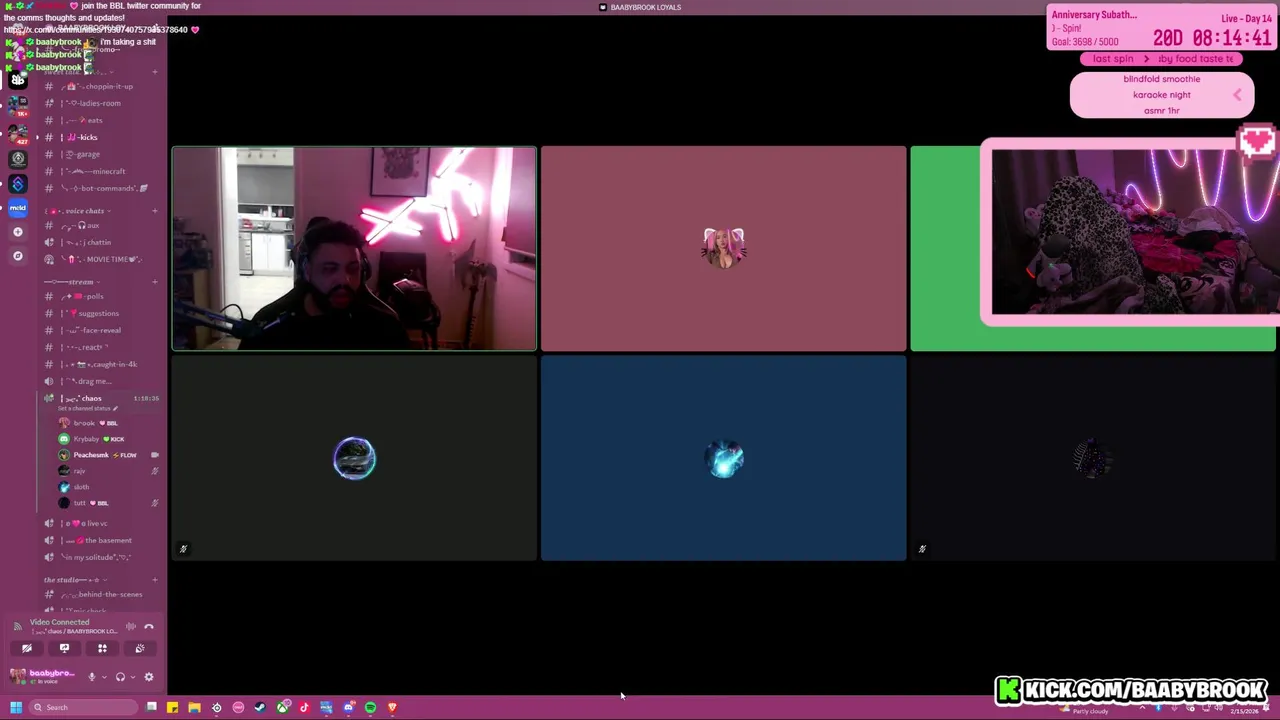Focus blue avatar tile in call
Image resolution: width=1280 pixels, height=720 pixels.
pos(723,458)
